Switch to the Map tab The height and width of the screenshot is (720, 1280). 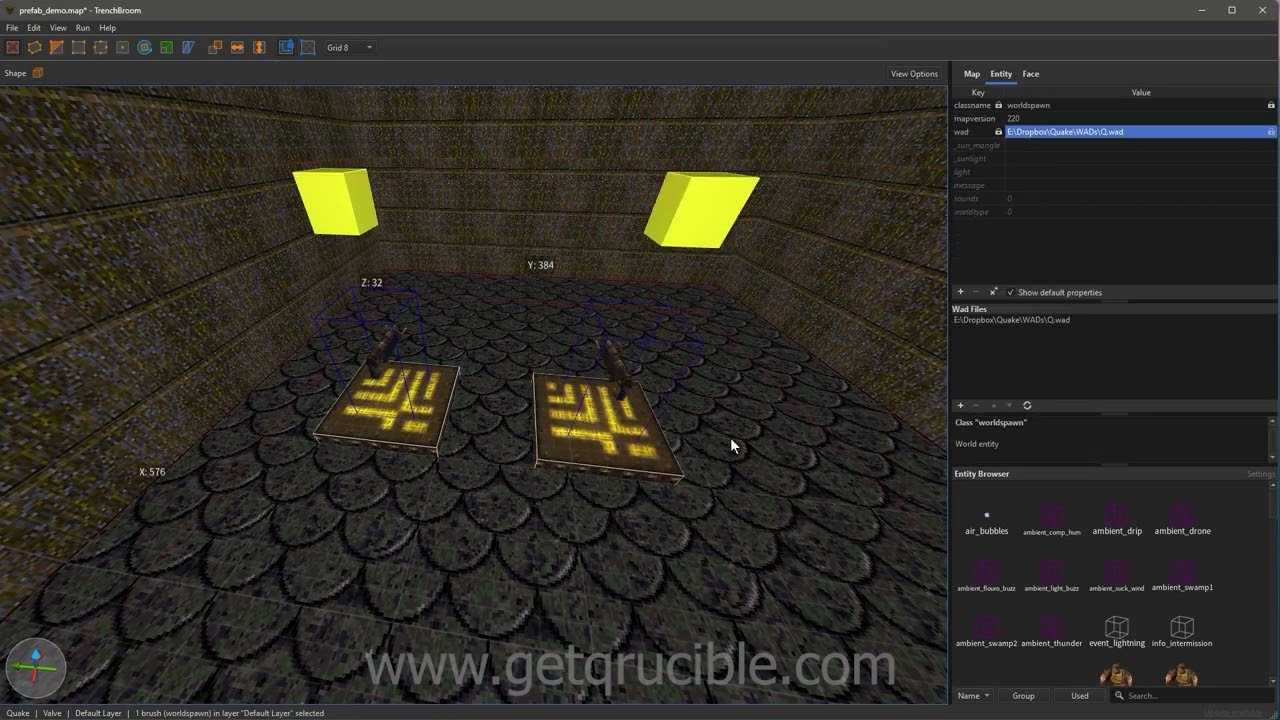tap(972, 74)
